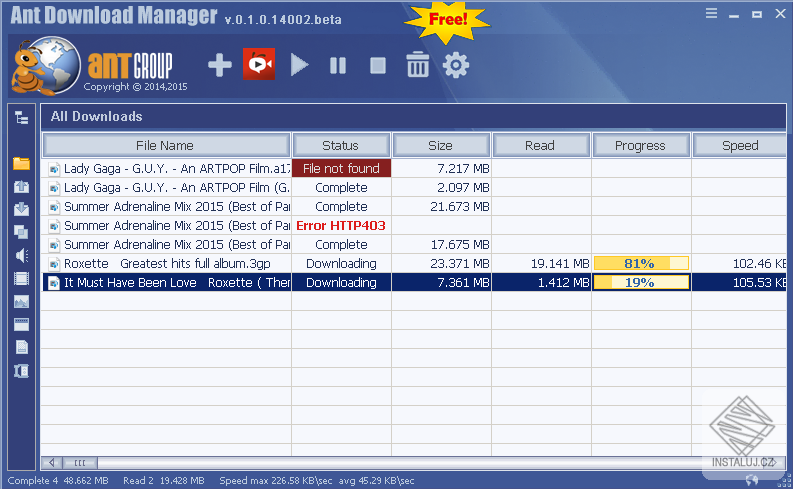793x489 pixels.
Task: Click file icon of Error HTTP403 row
Action: [54, 226]
